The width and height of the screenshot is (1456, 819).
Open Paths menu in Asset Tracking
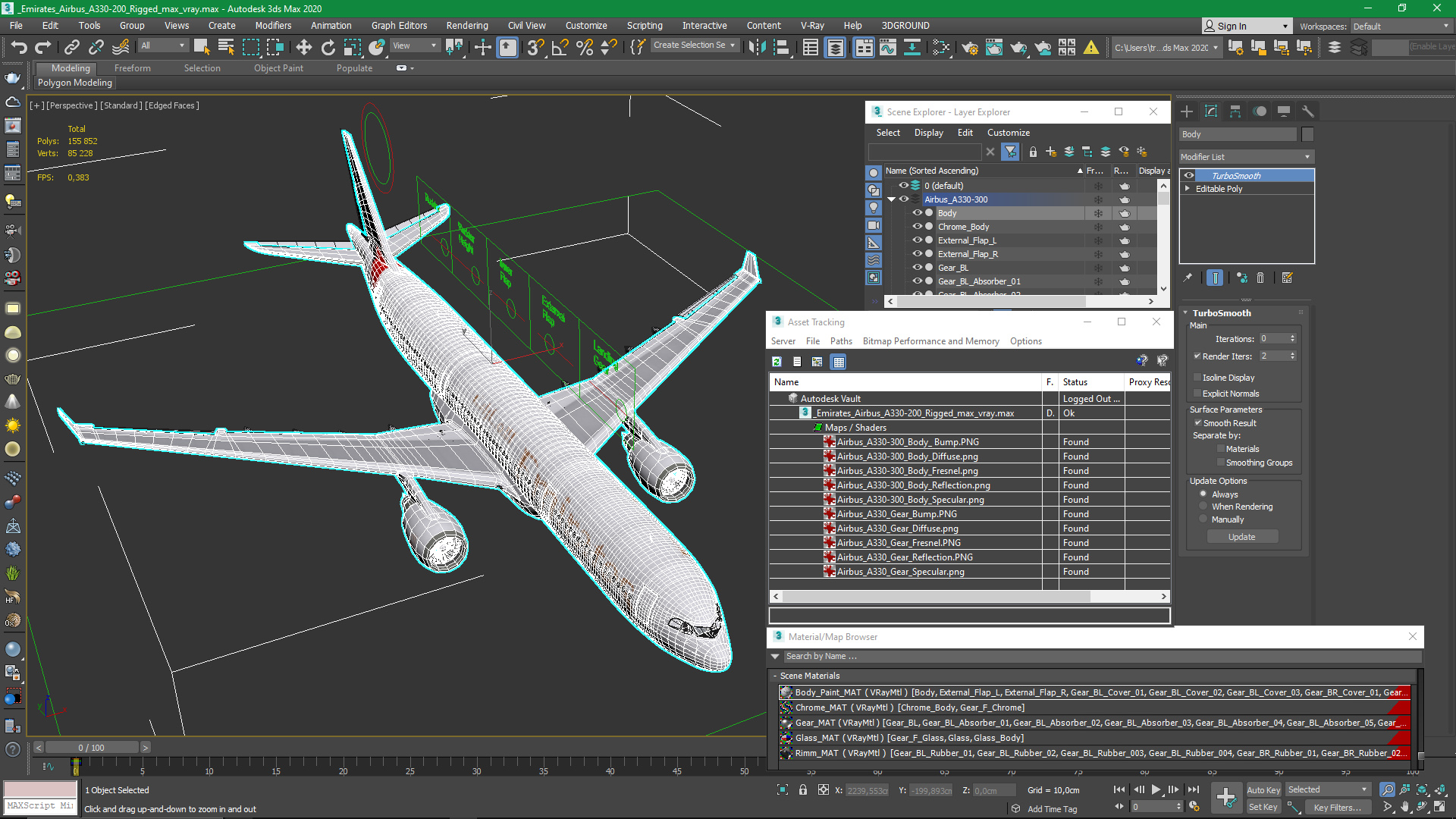coord(841,341)
